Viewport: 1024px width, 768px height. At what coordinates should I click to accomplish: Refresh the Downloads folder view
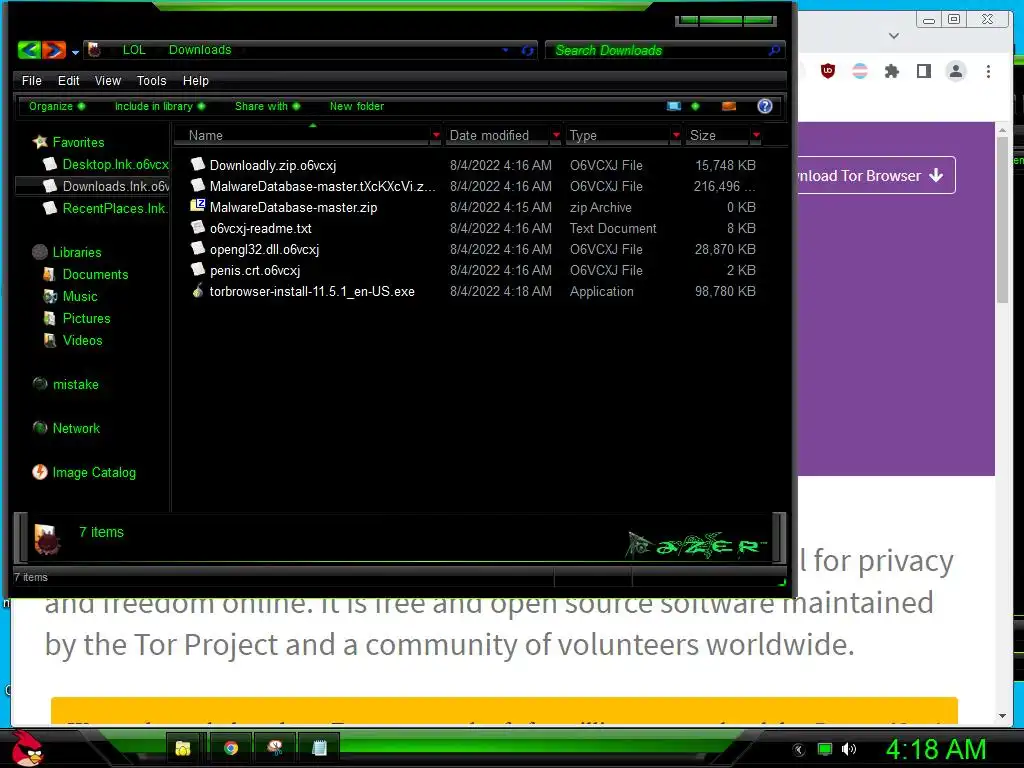click(528, 50)
